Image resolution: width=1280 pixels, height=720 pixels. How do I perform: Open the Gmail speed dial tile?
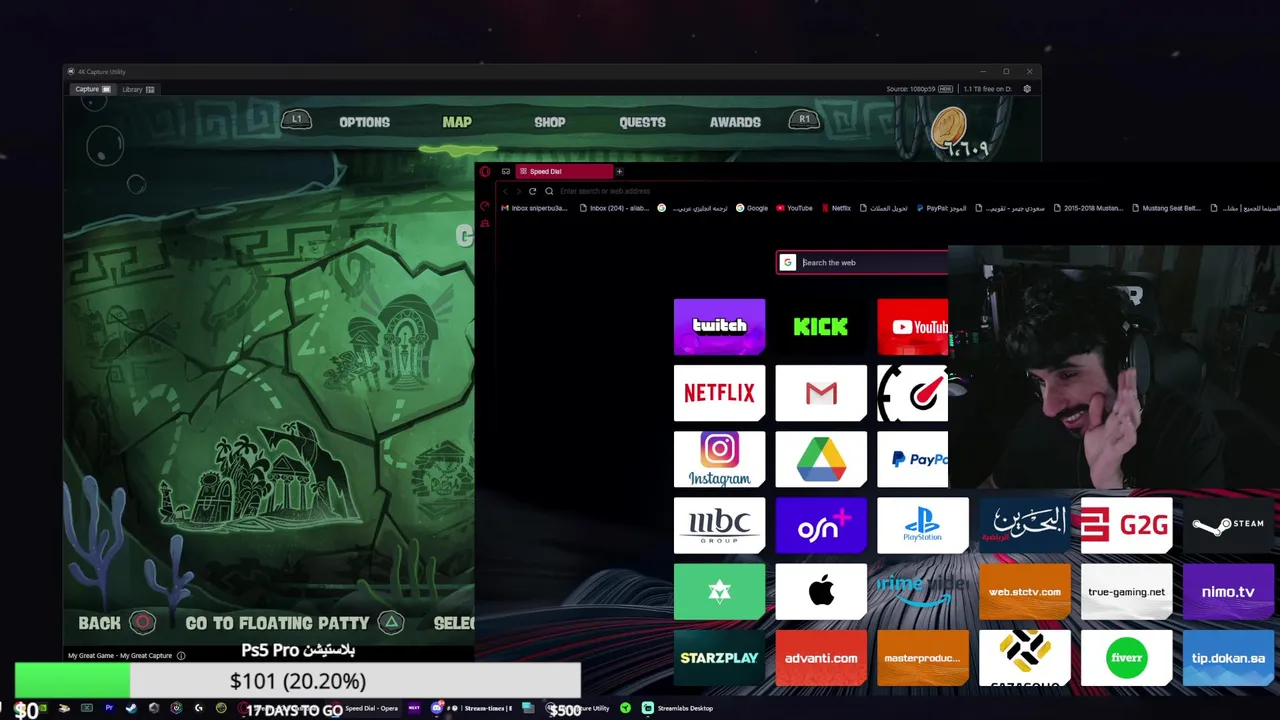[820, 393]
